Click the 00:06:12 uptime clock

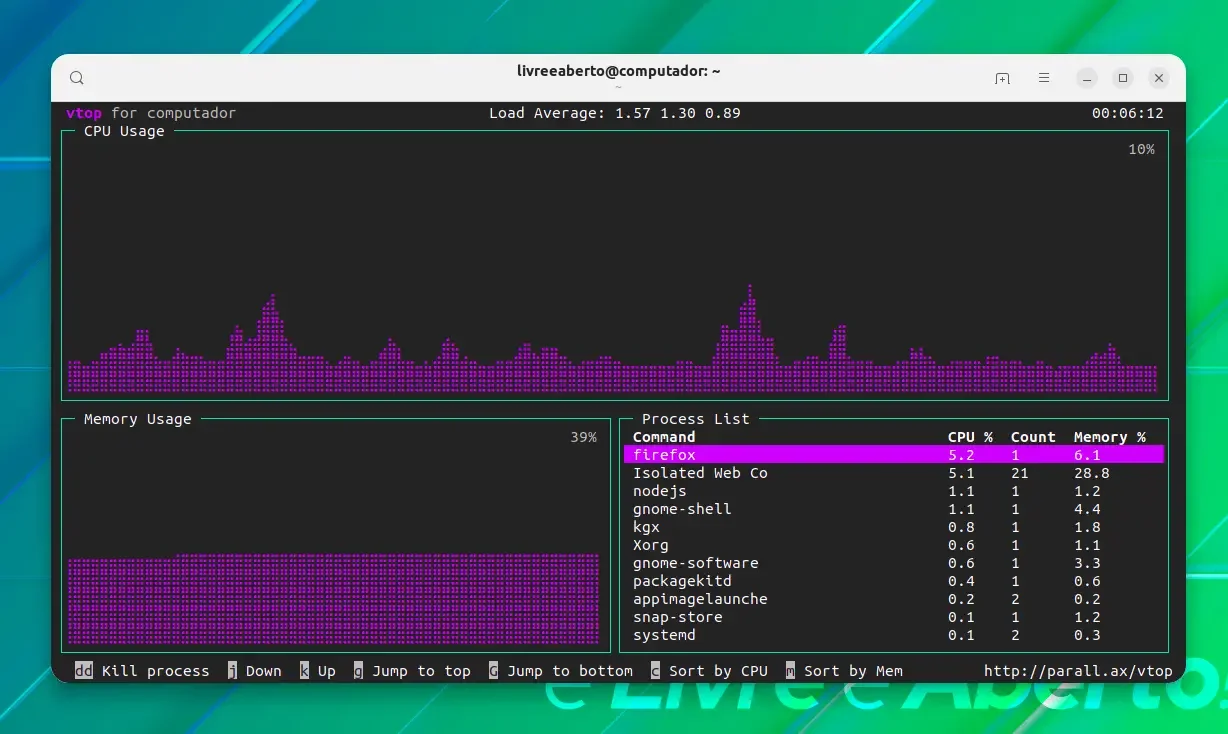pos(1128,113)
